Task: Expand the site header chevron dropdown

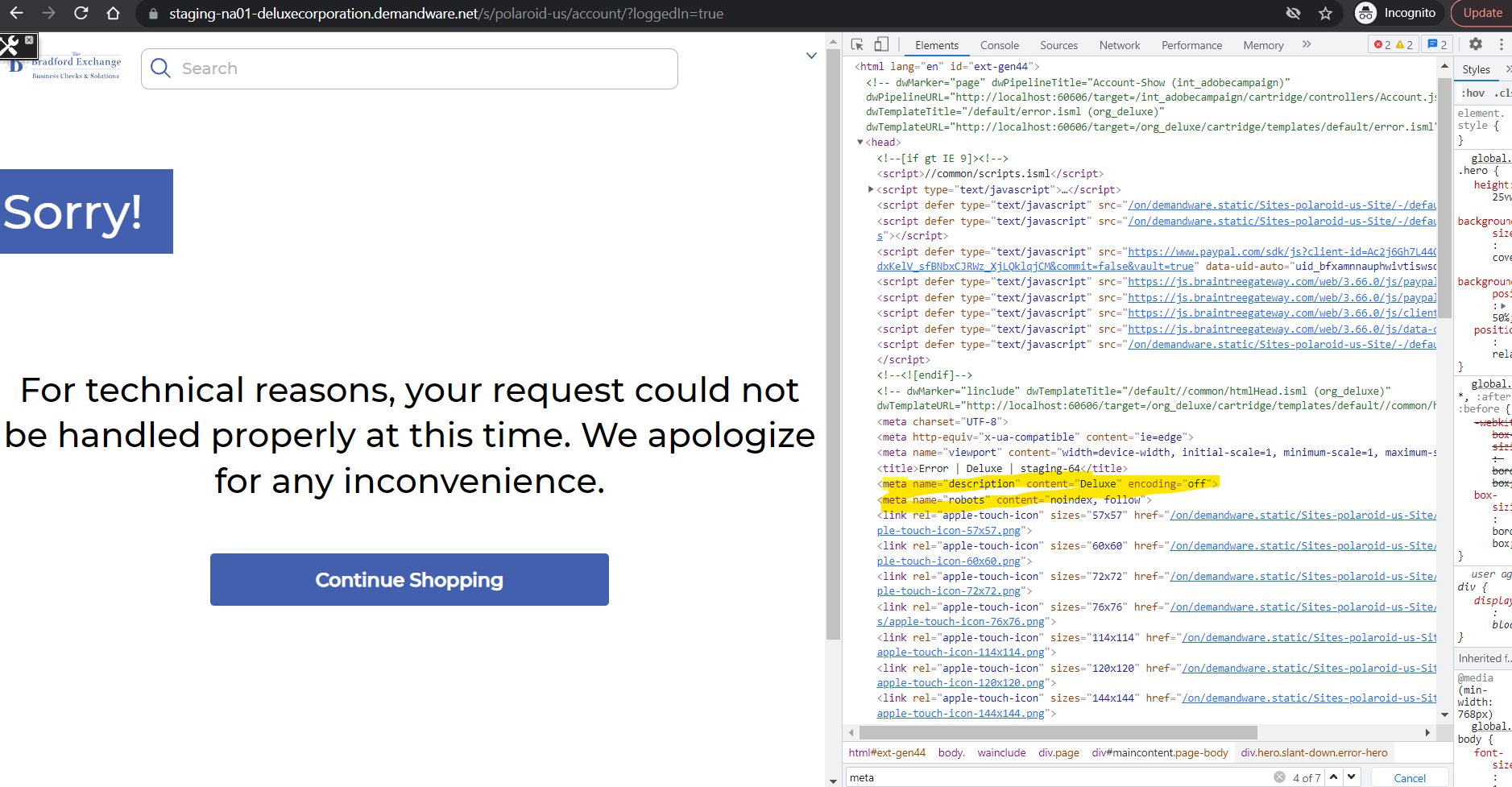Action: coord(811,56)
